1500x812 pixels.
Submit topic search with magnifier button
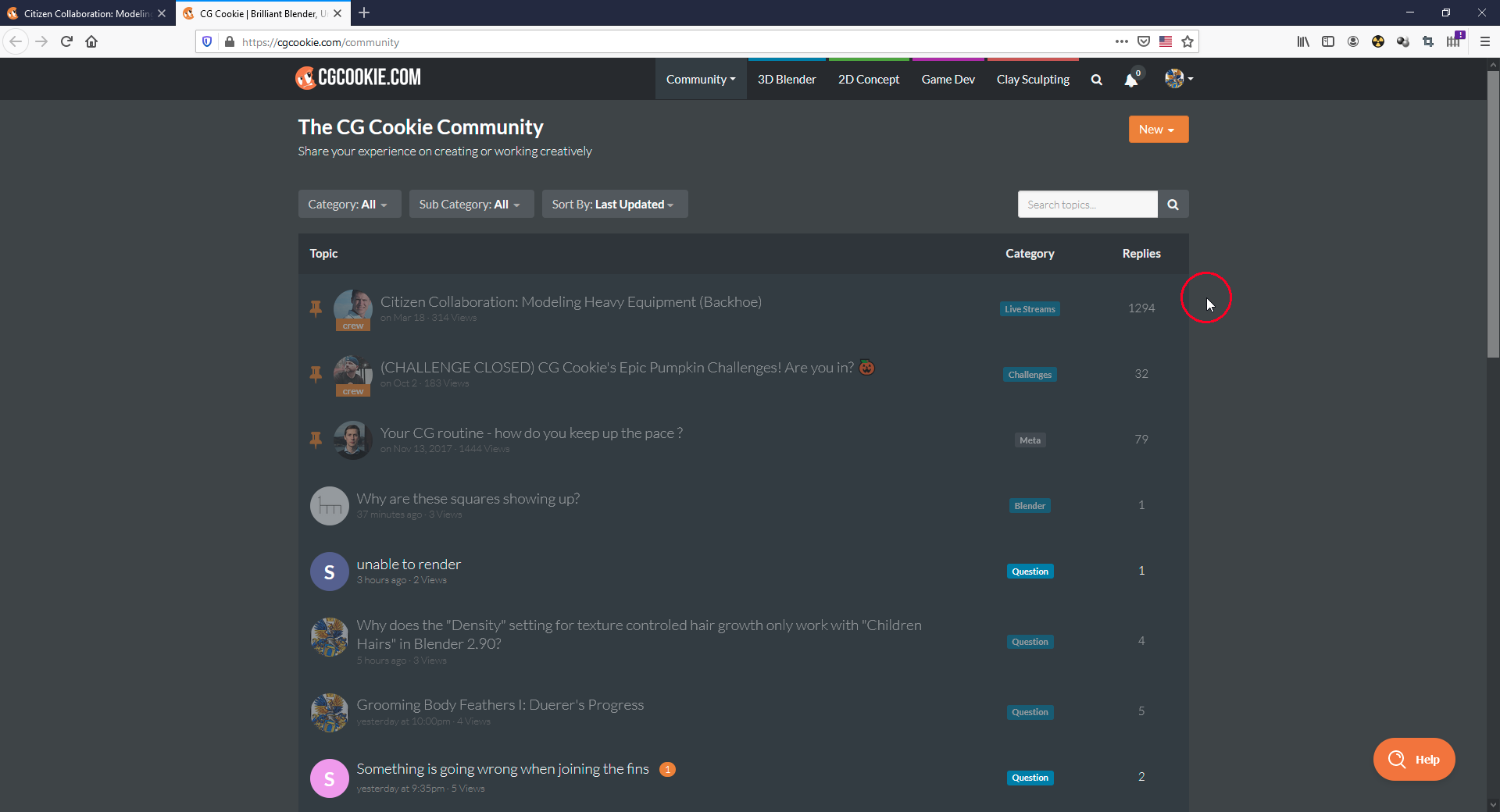1173,205
